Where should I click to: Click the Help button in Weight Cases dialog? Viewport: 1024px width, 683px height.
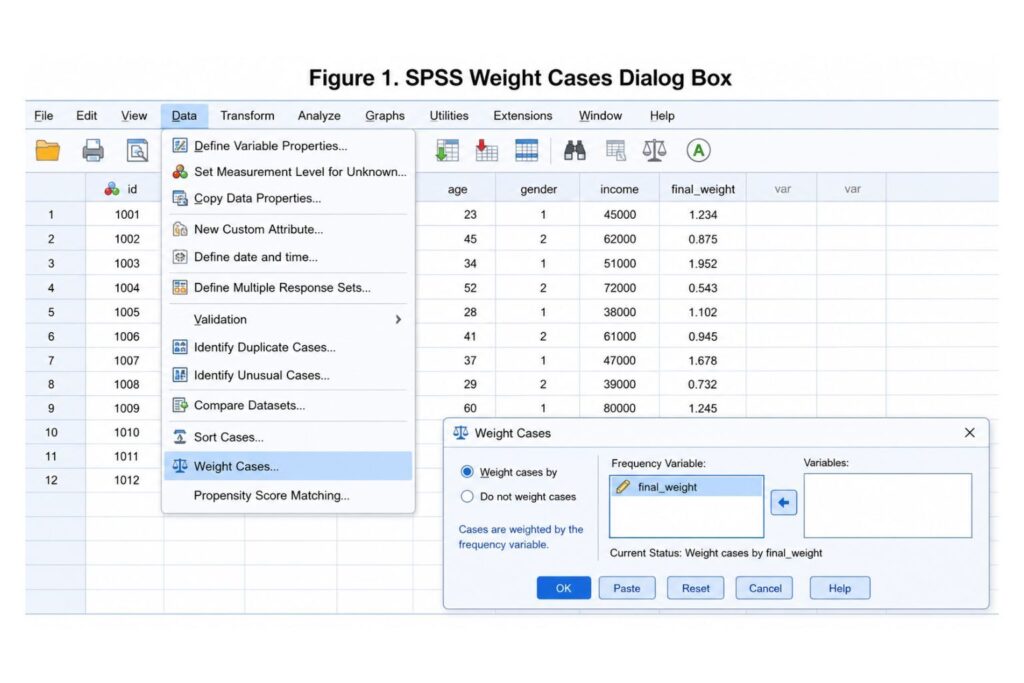pyautogui.click(x=840, y=588)
